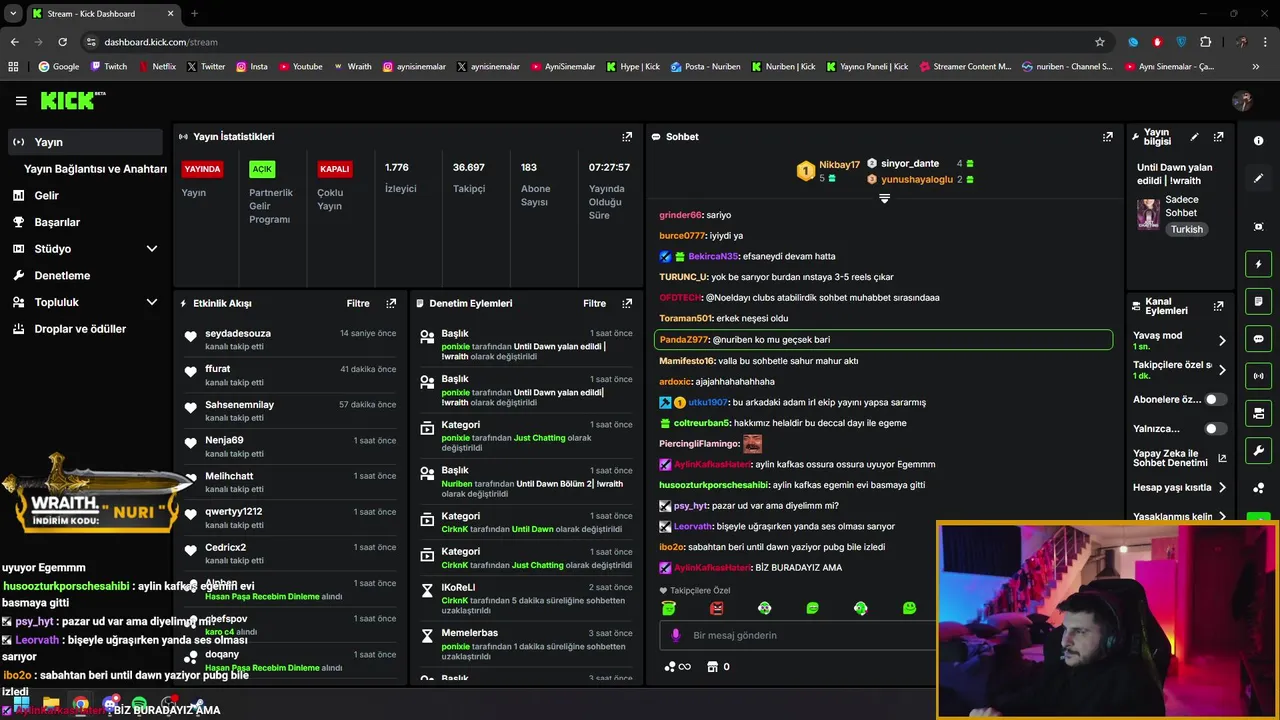
Task: Click the 36.697 Takipçi stat
Action: [x=469, y=178]
